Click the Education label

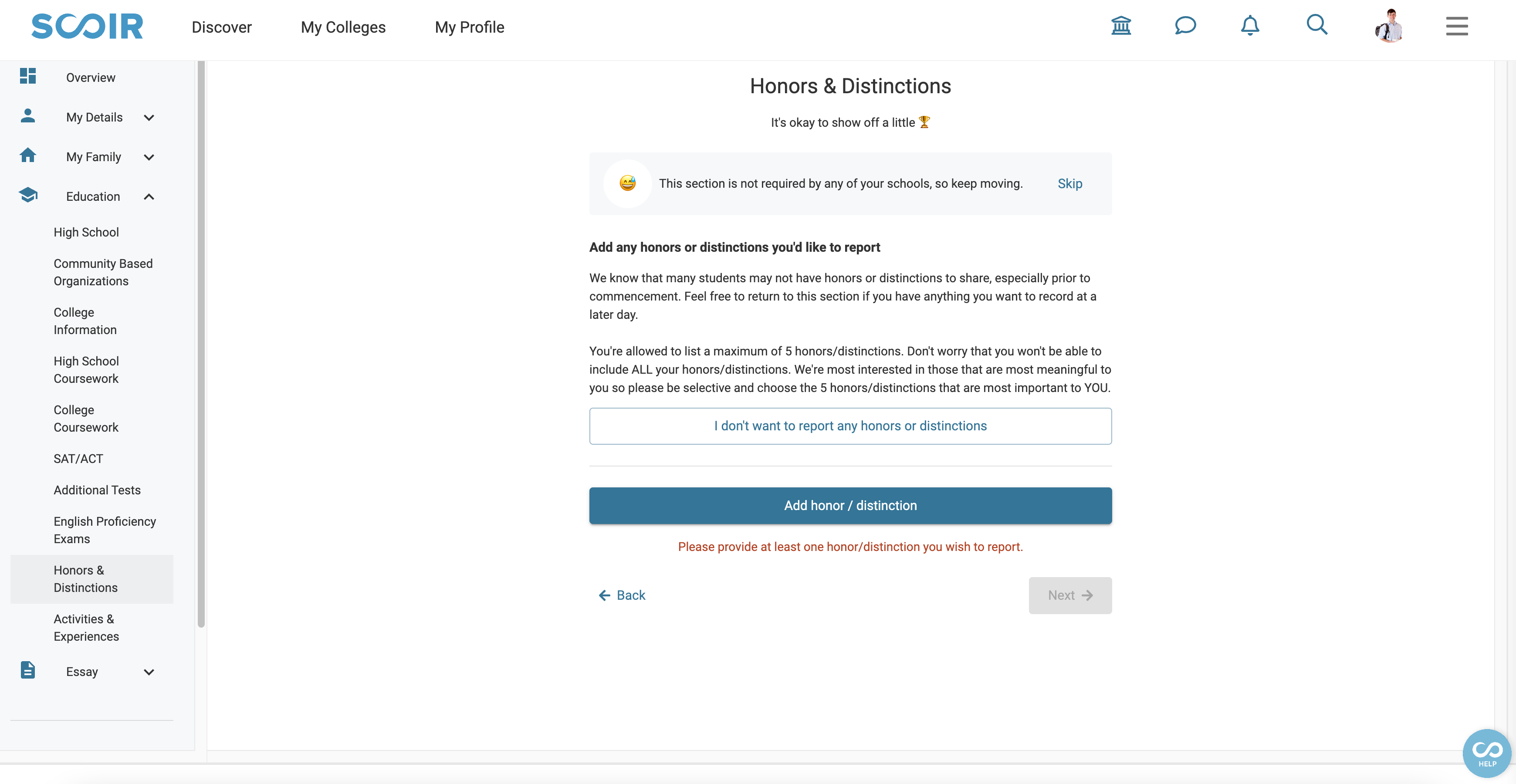pyautogui.click(x=93, y=196)
